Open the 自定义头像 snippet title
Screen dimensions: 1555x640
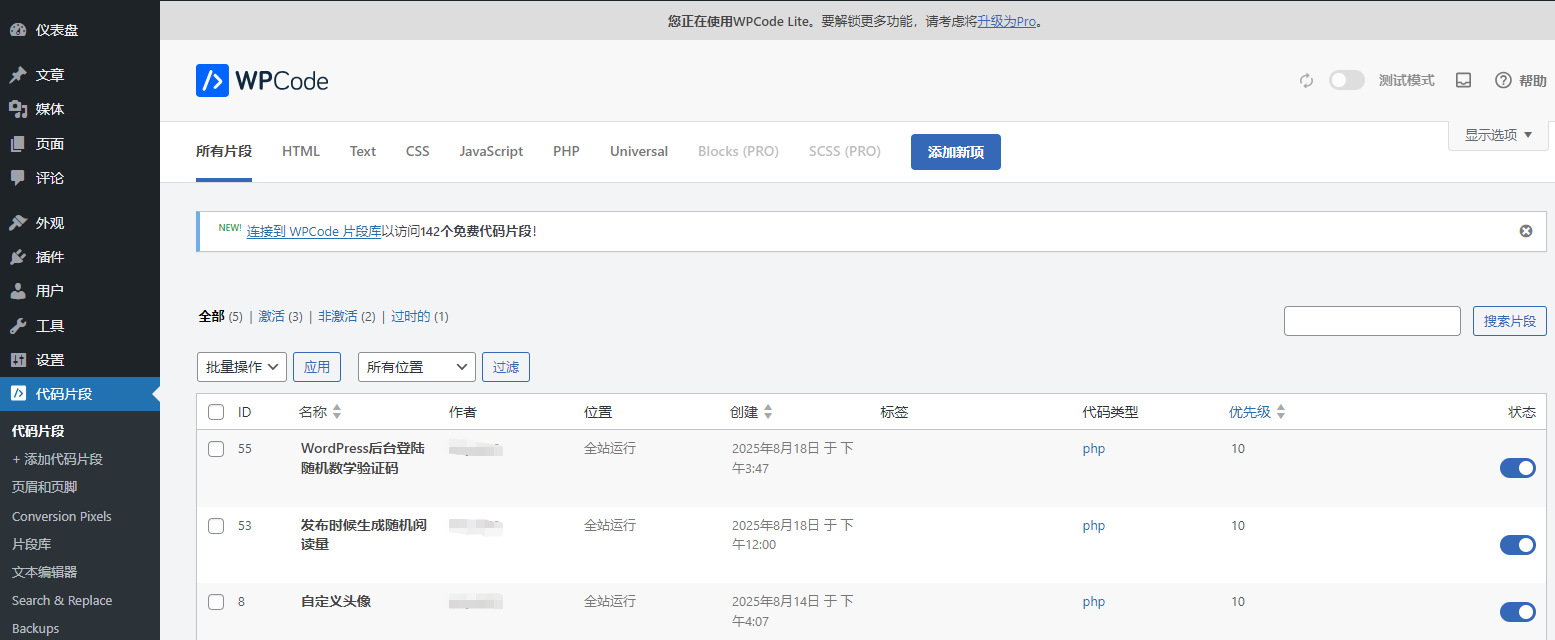[336, 602]
